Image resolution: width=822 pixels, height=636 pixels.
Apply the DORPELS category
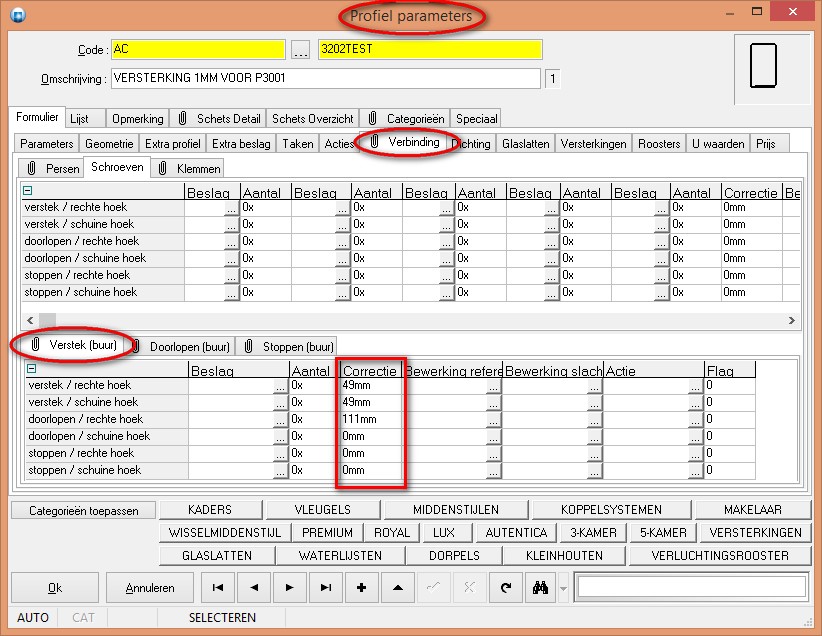[455, 556]
